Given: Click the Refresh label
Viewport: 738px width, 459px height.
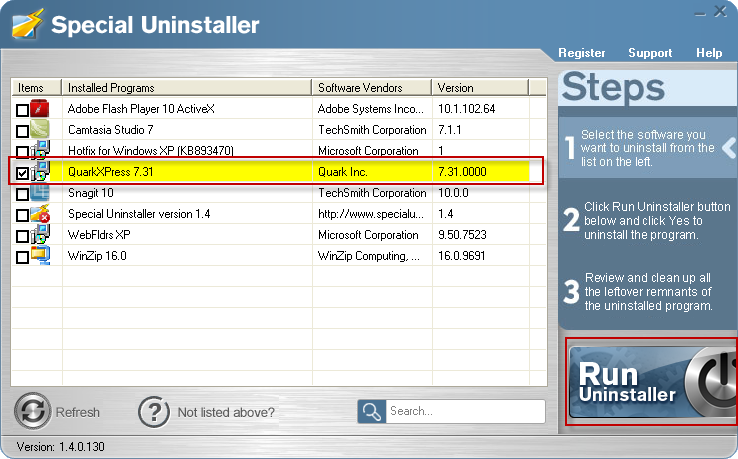Looking at the screenshot, I should 78,412.
